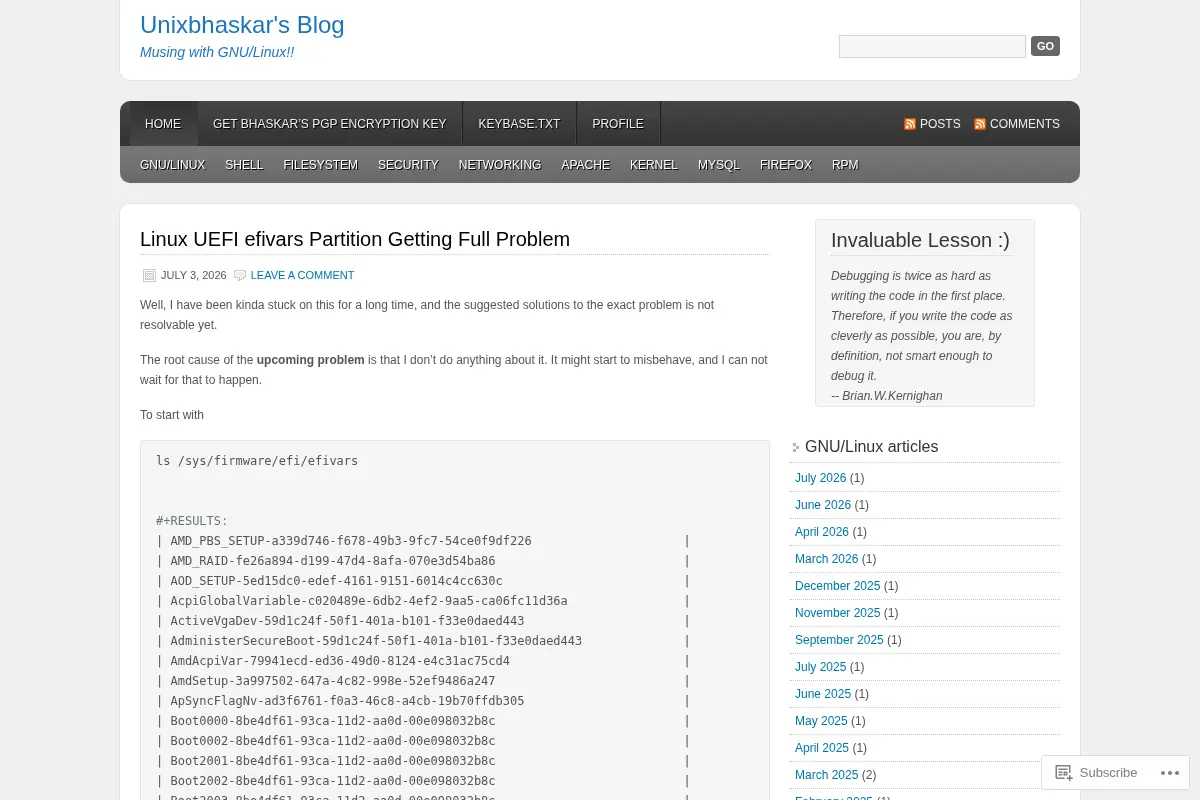Open Get Bhaskar's PGP Encryption Key page
Image resolution: width=1200 pixels, height=800 pixels.
tap(330, 124)
